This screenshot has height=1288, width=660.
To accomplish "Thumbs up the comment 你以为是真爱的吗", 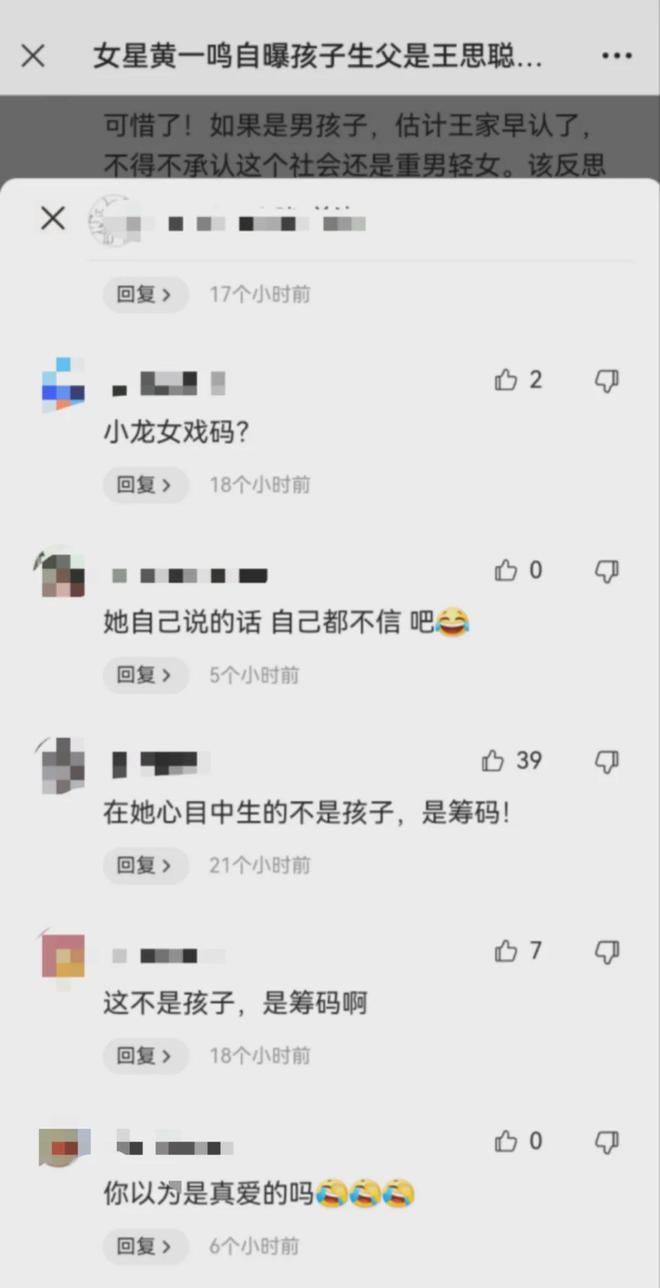I will click(x=507, y=1141).
